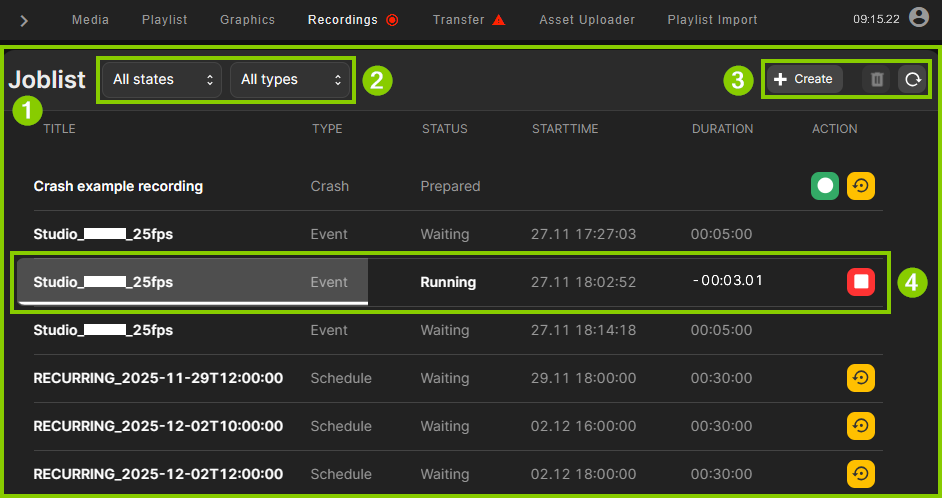Image resolution: width=942 pixels, height=498 pixels.
Task: Click the Prepared status text
Action: 451,186
